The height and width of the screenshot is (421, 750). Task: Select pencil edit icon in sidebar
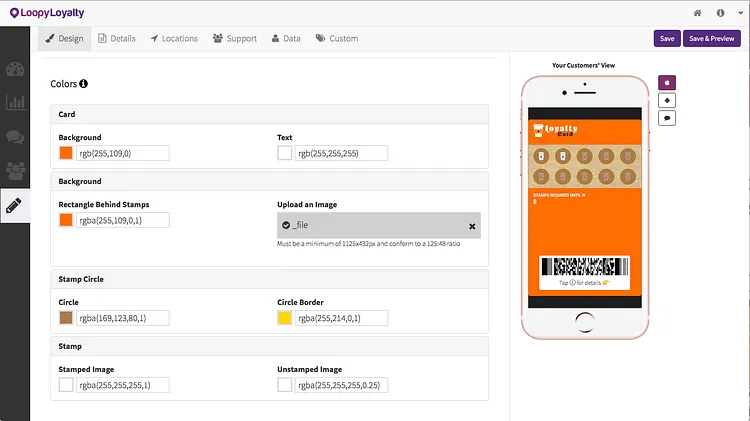click(x=14, y=206)
